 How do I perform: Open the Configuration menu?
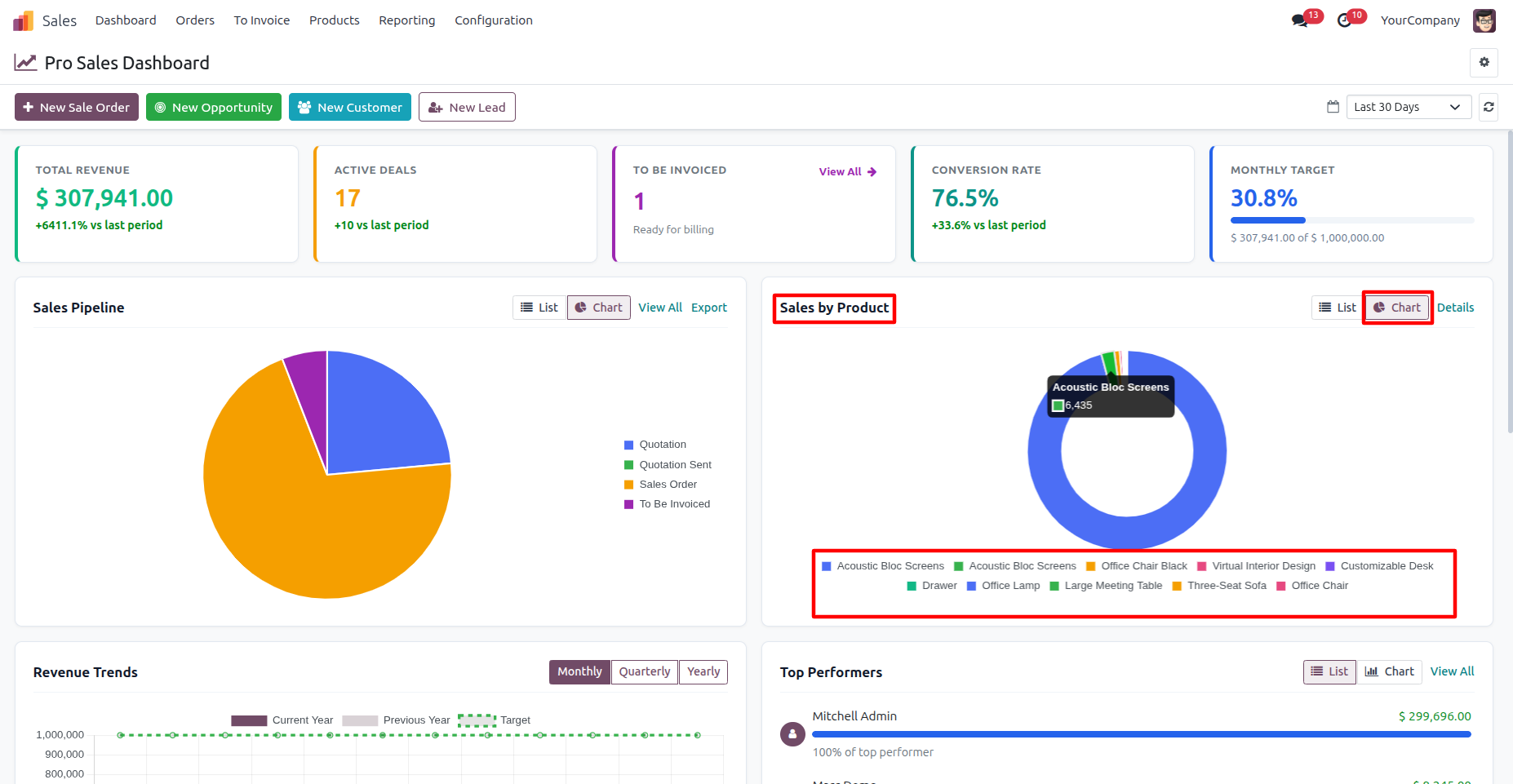click(x=493, y=20)
